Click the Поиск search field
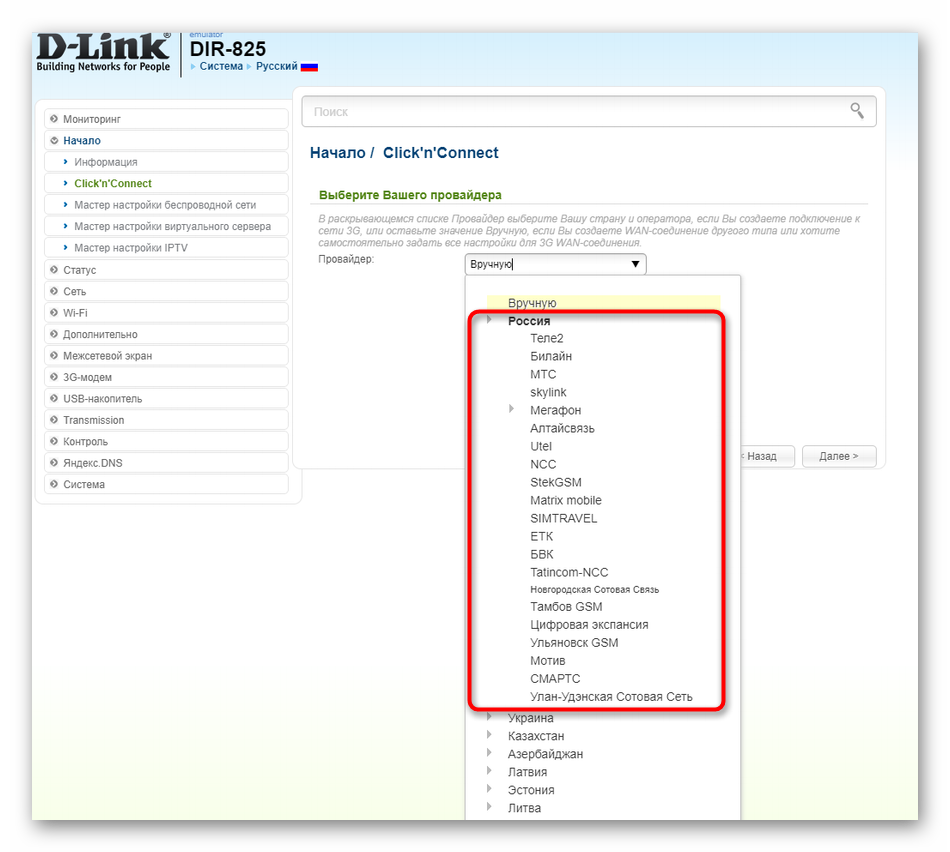950x852 pixels. pyautogui.click(x=570, y=112)
